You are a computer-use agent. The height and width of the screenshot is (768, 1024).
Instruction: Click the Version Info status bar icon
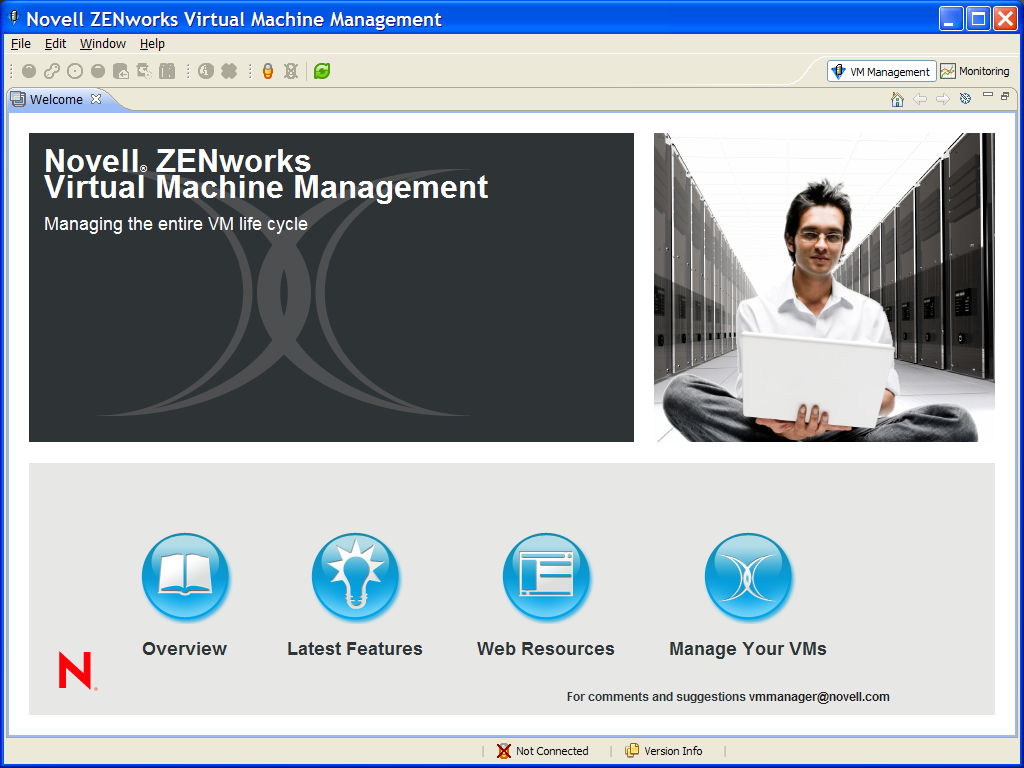pyautogui.click(x=630, y=751)
